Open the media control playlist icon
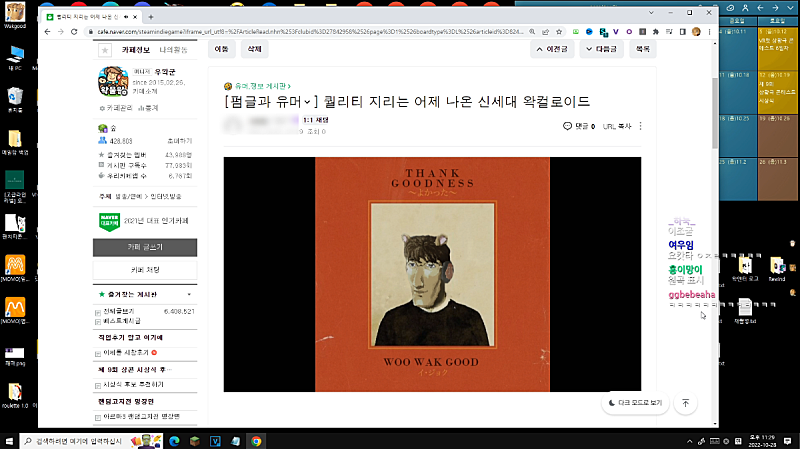 pyautogui.click(x=669, y=32)
